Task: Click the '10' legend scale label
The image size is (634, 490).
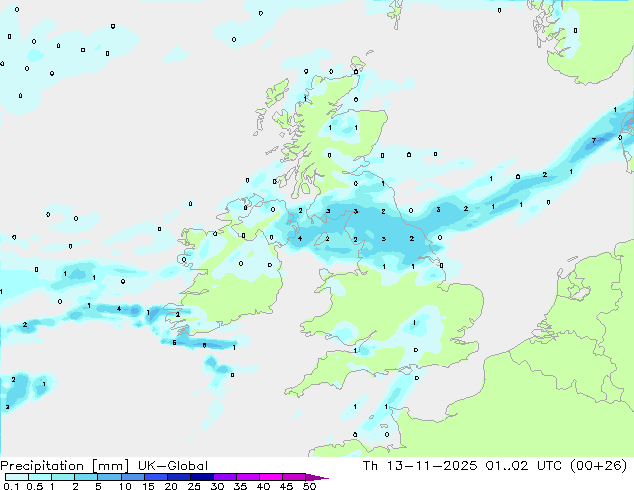Action: (x=125, y=486)
